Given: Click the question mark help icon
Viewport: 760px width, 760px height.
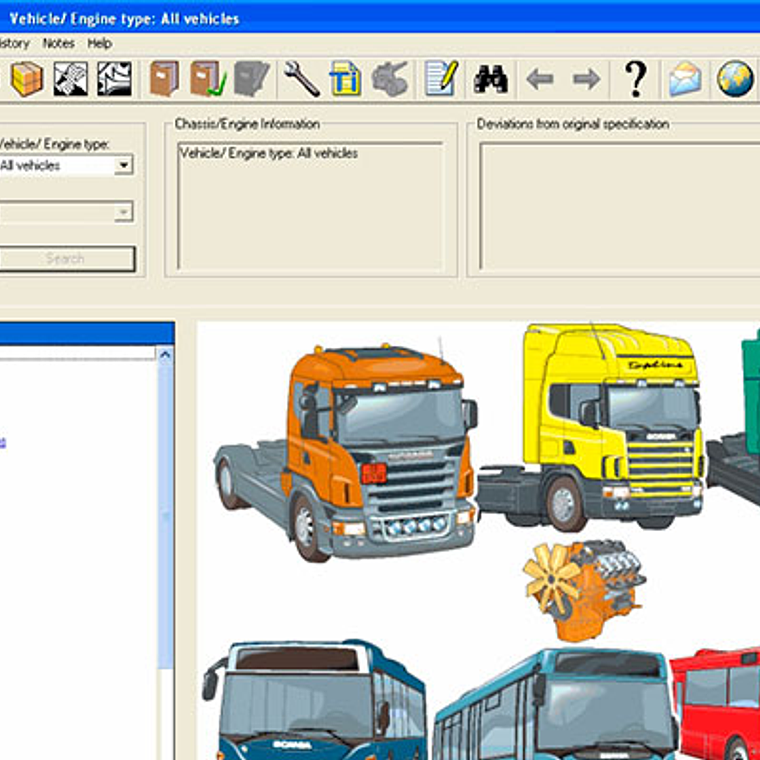Looking at the screenshot, I should pos(636,79).
